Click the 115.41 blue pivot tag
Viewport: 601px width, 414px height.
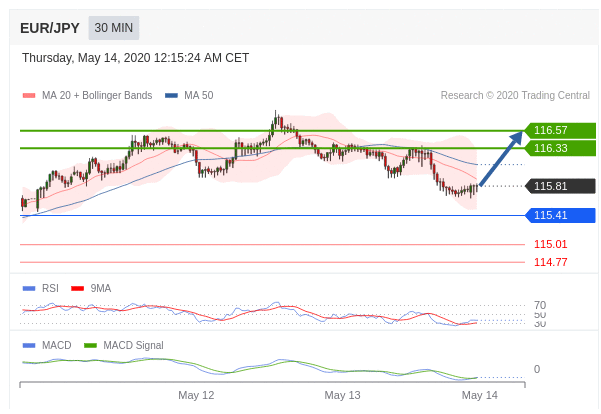pyautogui.click(x=560, y=215)
